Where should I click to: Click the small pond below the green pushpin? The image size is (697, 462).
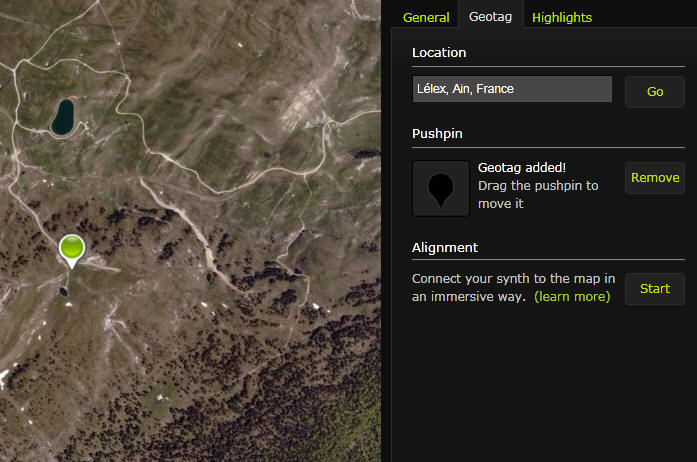pos(64,292)
